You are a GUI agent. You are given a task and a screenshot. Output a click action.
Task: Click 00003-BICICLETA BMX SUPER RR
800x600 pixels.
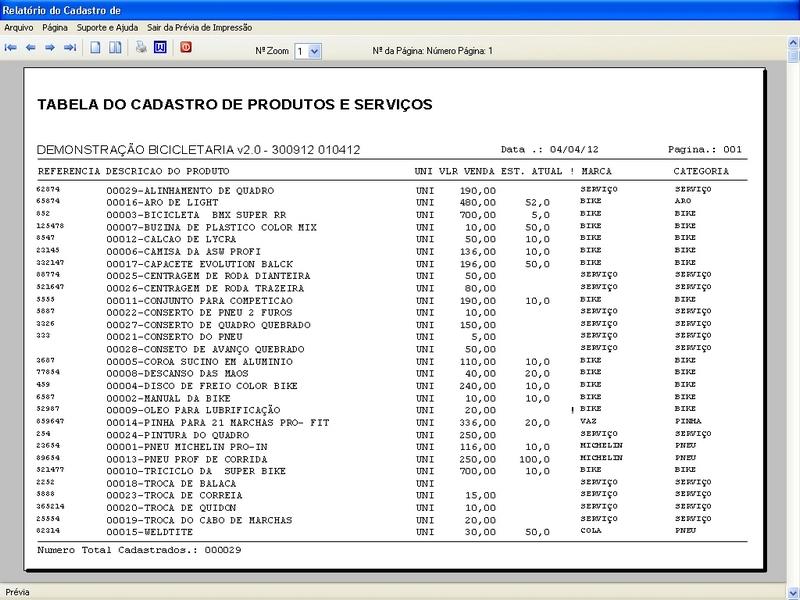pyautogui.click(x=196, y=215)
